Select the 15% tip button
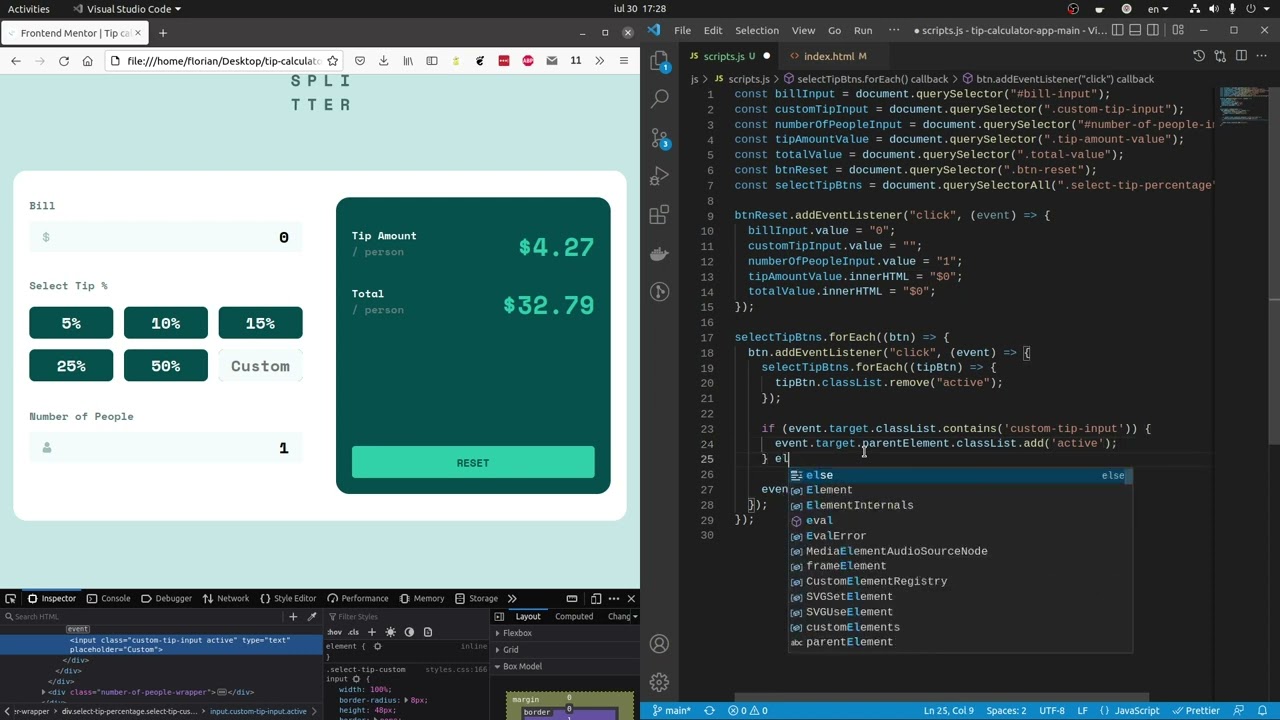 pos(260,323)
